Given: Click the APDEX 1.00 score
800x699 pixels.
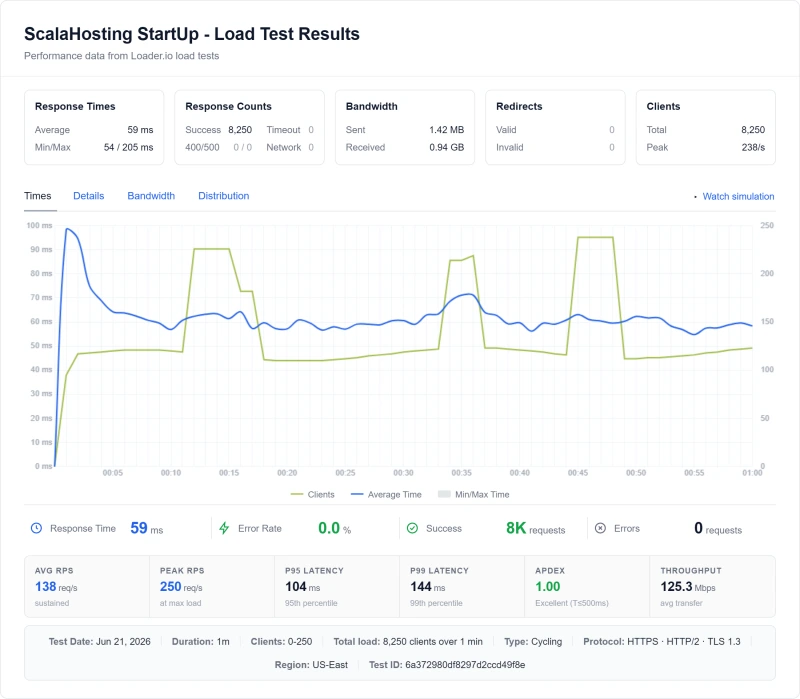Looking at the screenshot, I should tap(547, 587).
